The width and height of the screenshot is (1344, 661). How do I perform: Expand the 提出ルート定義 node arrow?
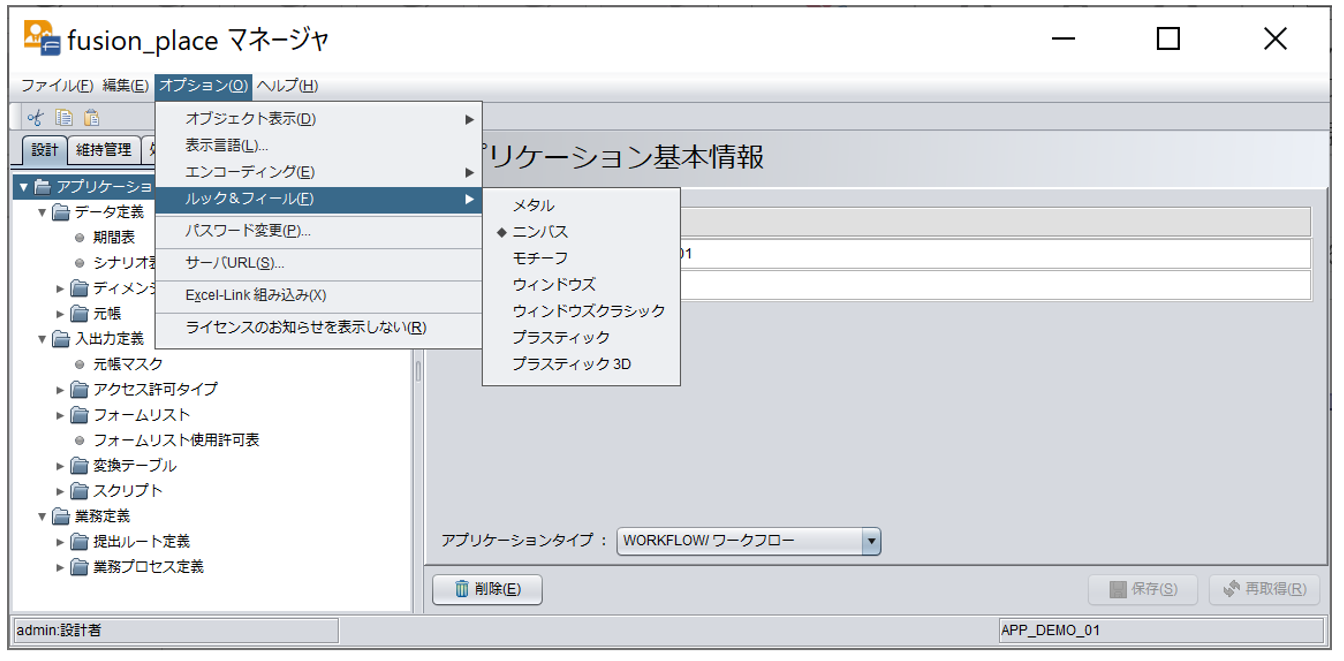pos(61,542)
